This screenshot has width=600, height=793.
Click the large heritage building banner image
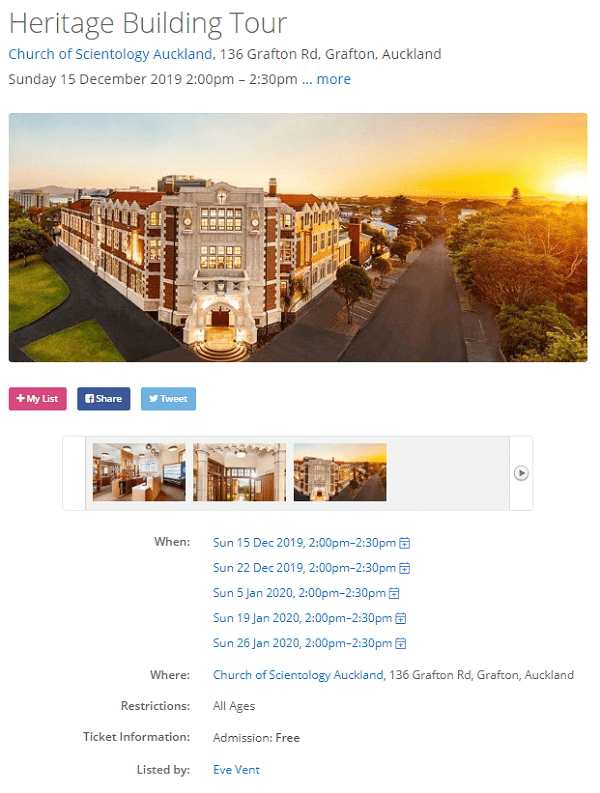click(x=298, y=237)
